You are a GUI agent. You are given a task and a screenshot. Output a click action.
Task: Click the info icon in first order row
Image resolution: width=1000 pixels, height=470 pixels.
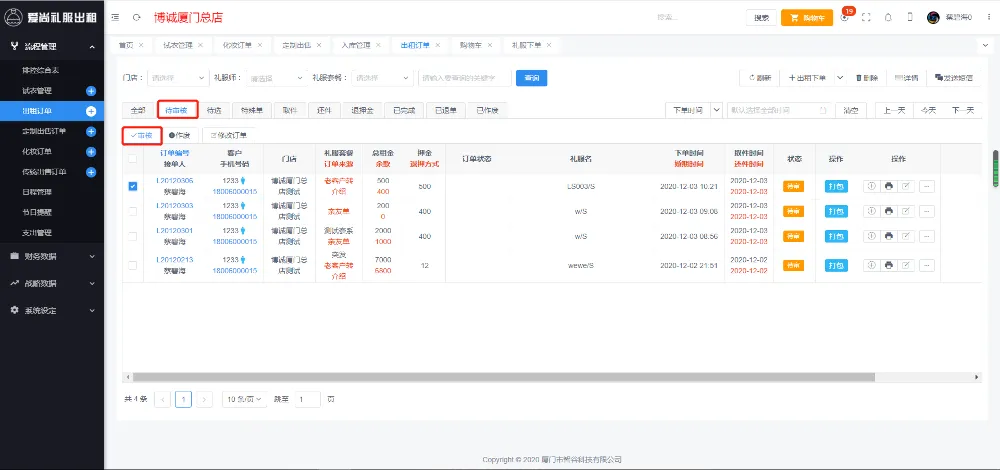[870, 186]
